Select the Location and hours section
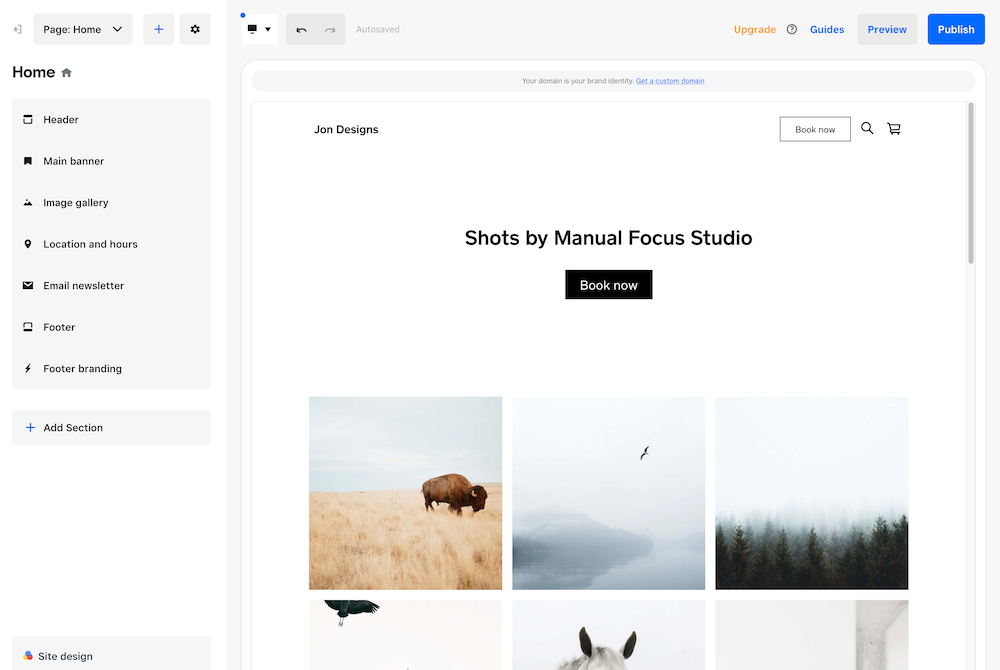Viewport: 1000px width, 670px height. (112, 244)
